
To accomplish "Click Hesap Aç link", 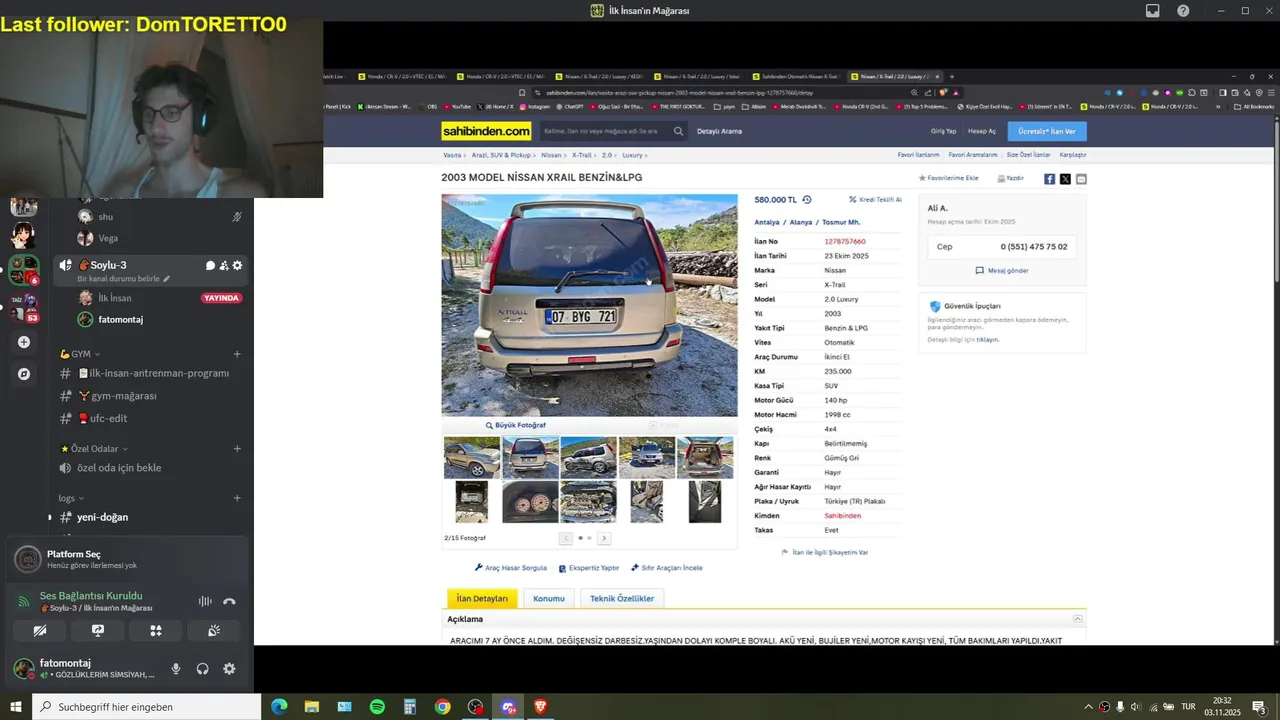I will tap(982, 131).
